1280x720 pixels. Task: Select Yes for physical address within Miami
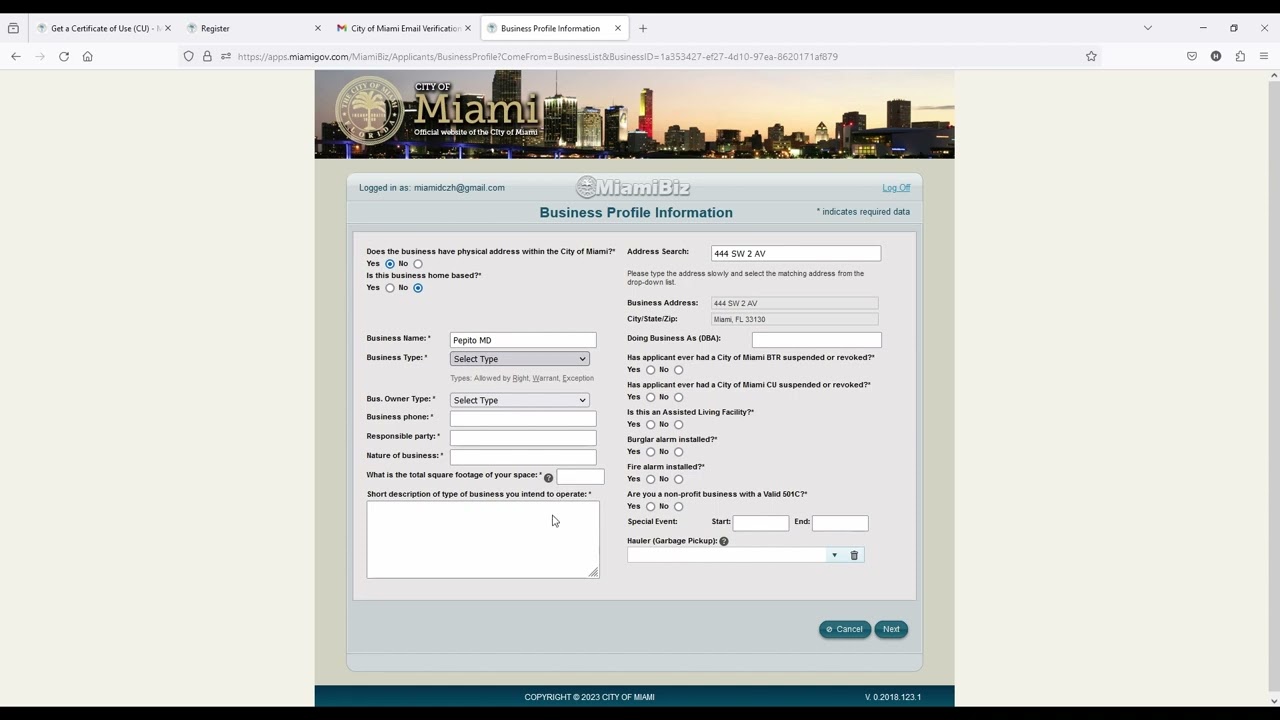tap(390, 264)
